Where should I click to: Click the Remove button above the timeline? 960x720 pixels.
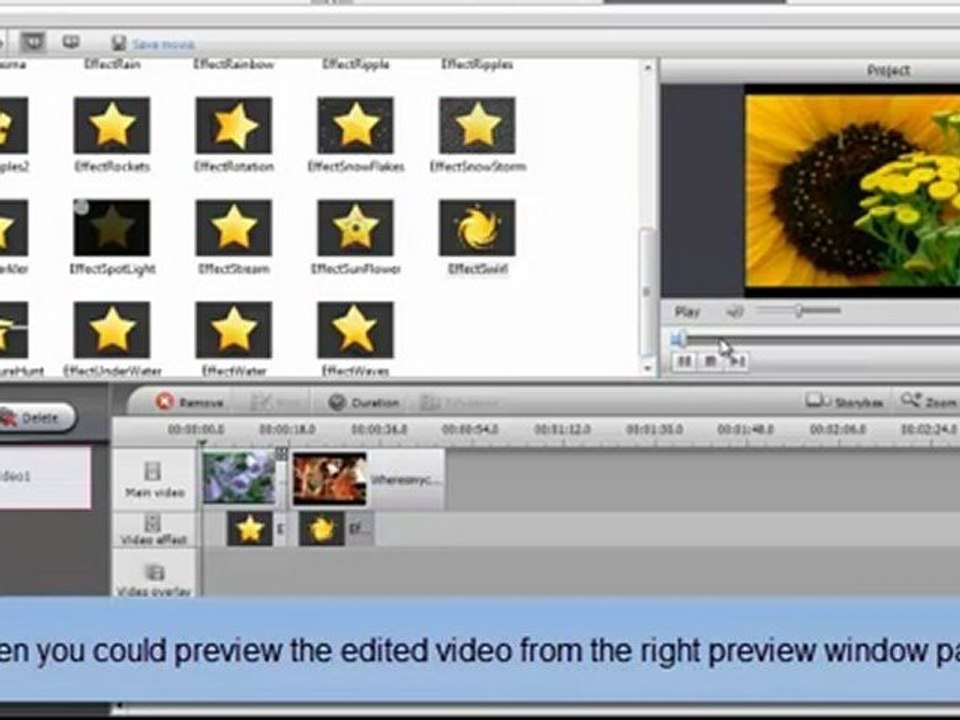tap(190, 402)
